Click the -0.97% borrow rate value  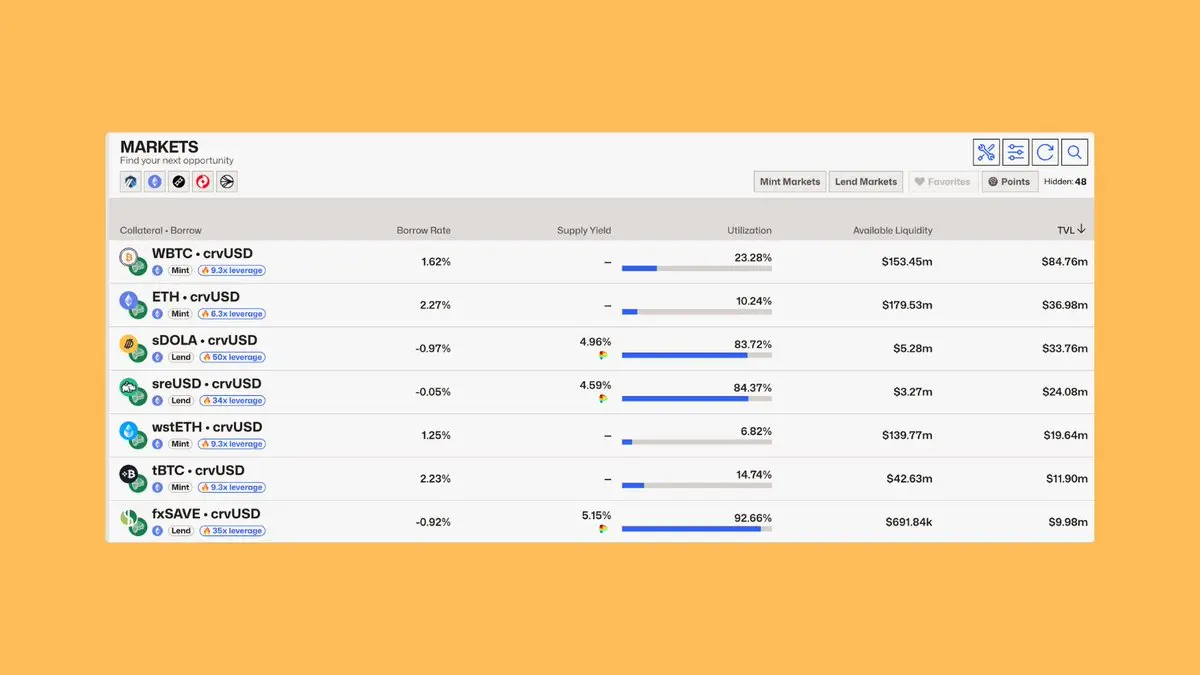tap(433, 349)
